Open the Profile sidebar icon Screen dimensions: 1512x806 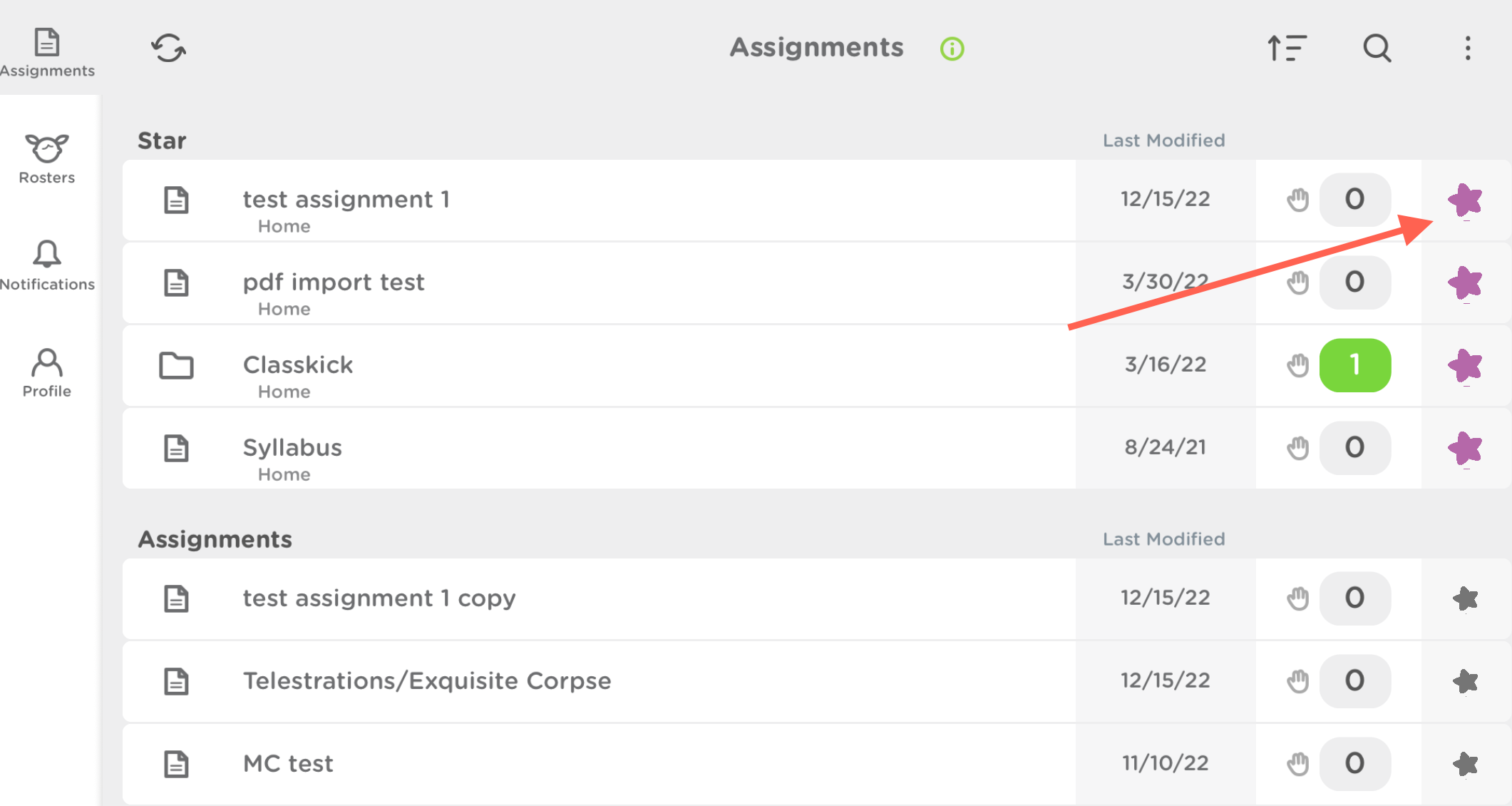47,364
